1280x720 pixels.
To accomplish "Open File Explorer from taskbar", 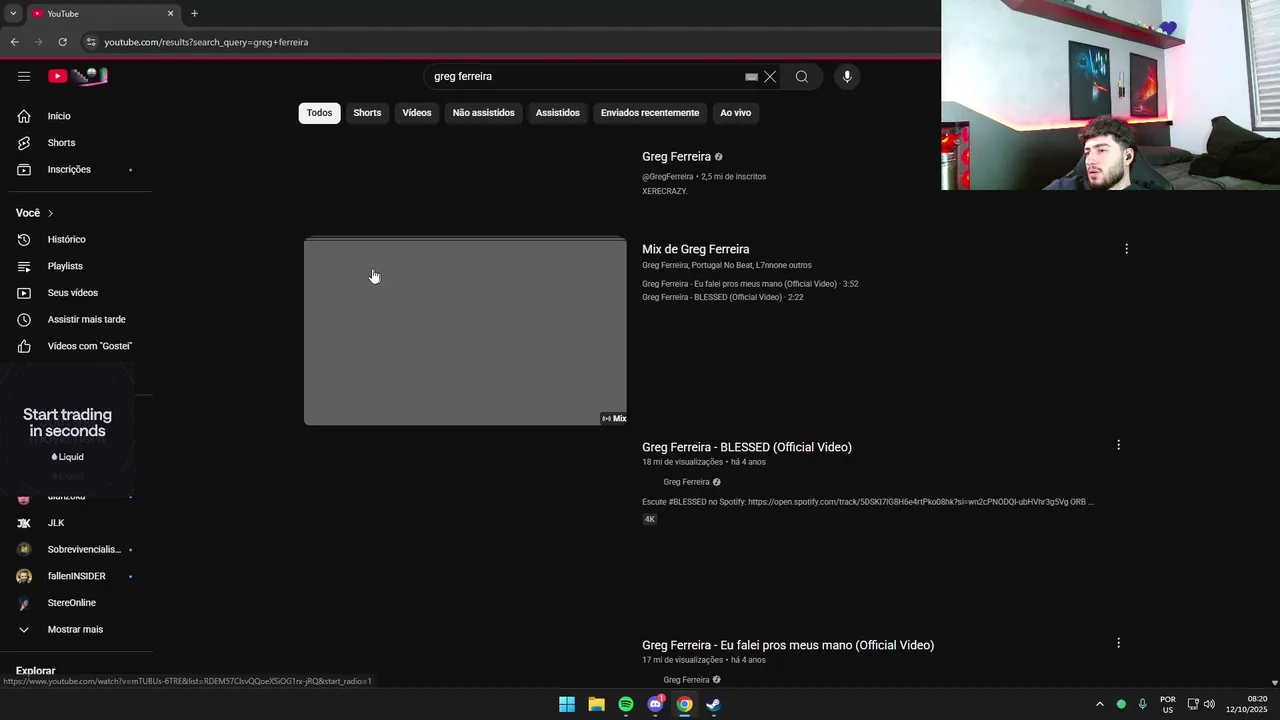I will [x=596, y=704].
